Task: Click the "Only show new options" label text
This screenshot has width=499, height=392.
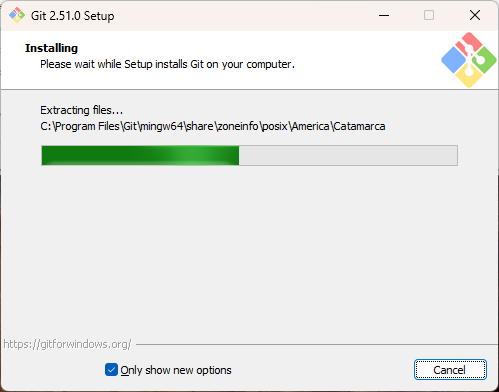Action: (x=176, y=370)
